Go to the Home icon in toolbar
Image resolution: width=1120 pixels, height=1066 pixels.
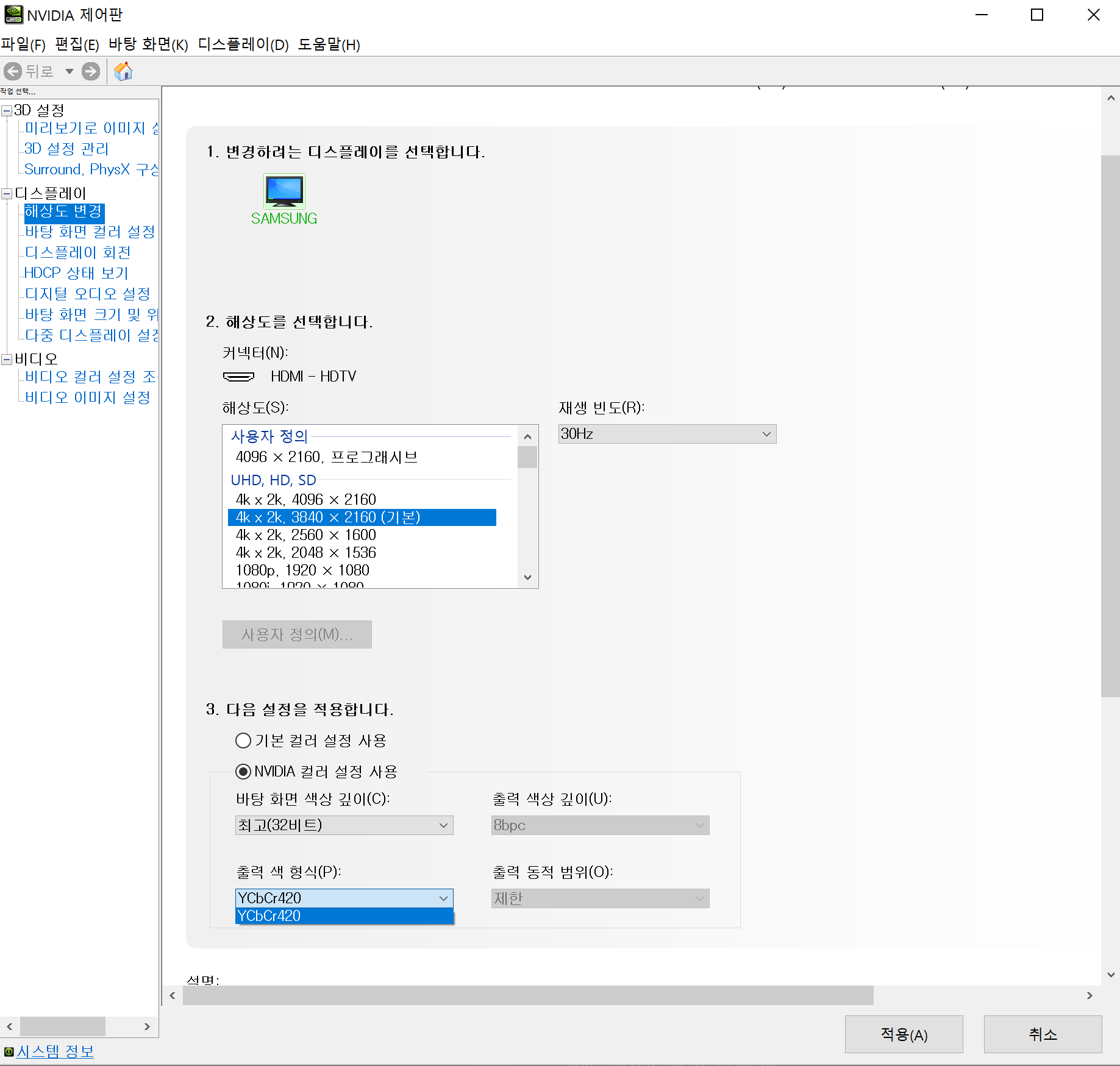click(x=123, y=71)
